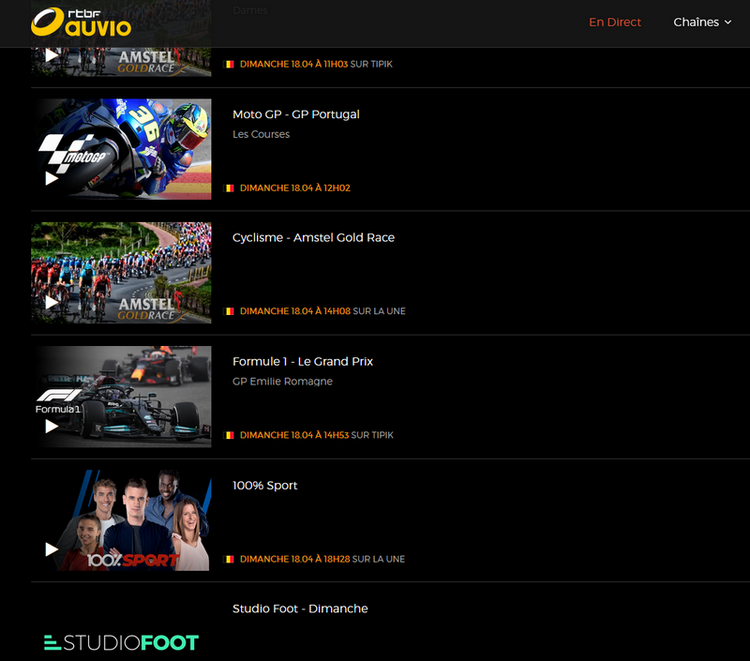Open Moto GP - GP Portugal title
750x661 pixels.
pos(296,114)
